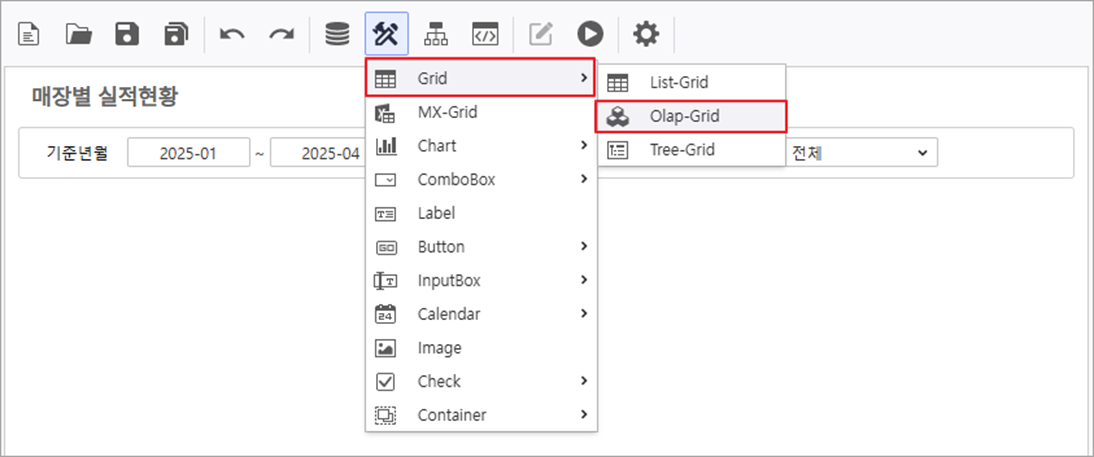Viewport: 1094px width, 457px height.
Task: Click the 2025-01 start date field
Action: pyautogui.click(x=188, y=153)
